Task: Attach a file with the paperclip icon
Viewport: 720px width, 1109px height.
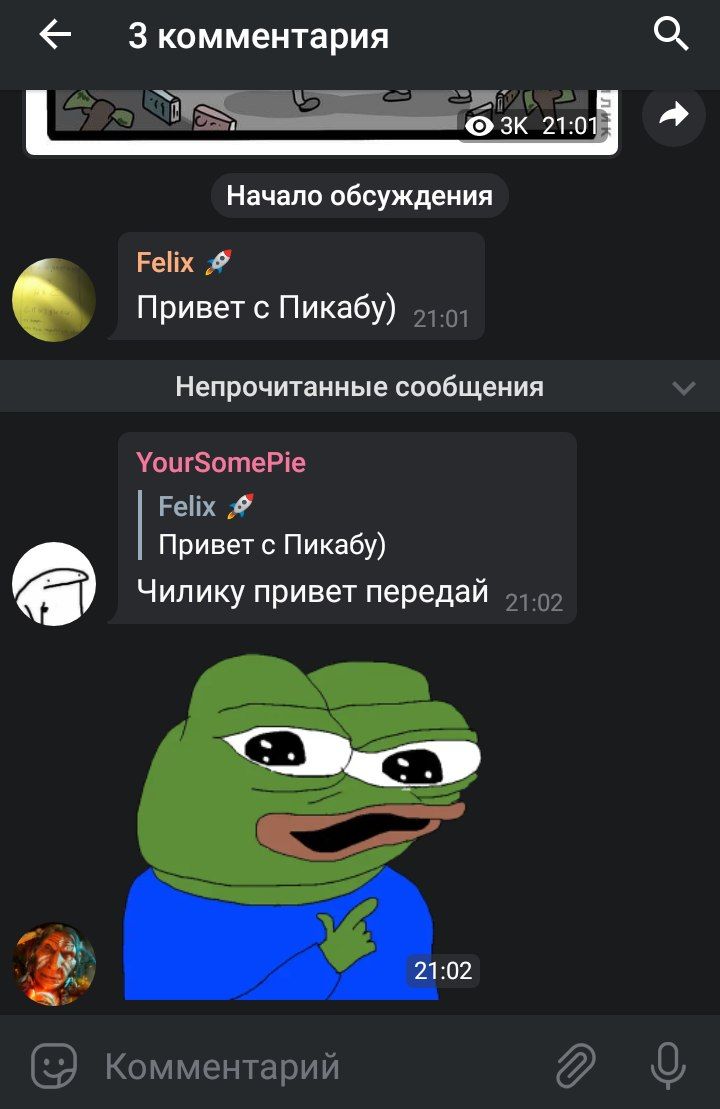Action: pos(576,1065)
